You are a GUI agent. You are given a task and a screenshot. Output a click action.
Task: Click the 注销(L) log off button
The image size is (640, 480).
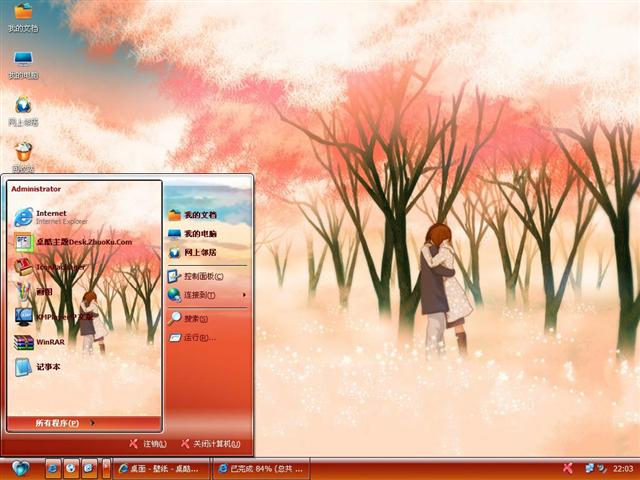(148, 444)
